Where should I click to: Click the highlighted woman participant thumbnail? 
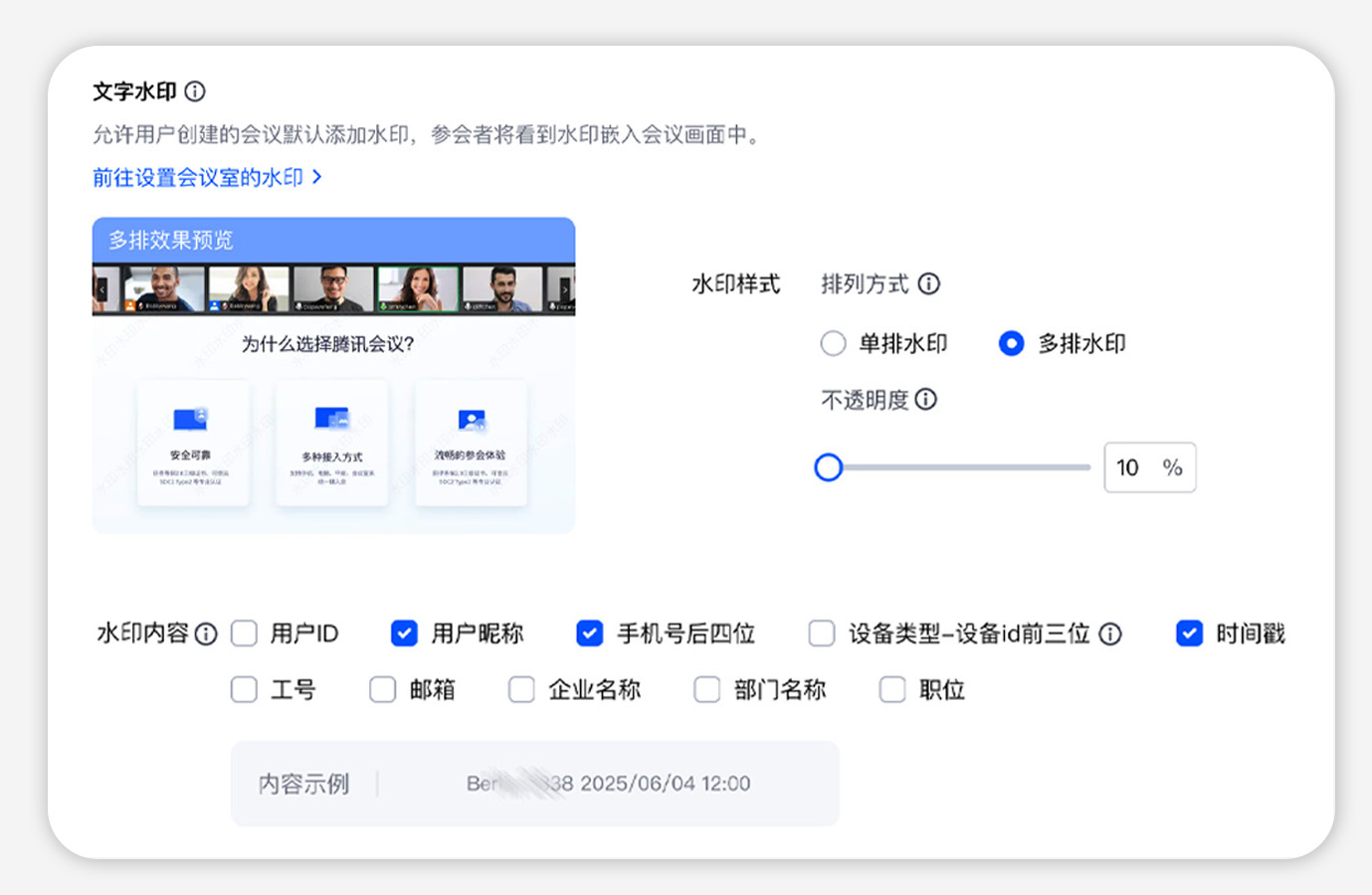coord(418,289)
